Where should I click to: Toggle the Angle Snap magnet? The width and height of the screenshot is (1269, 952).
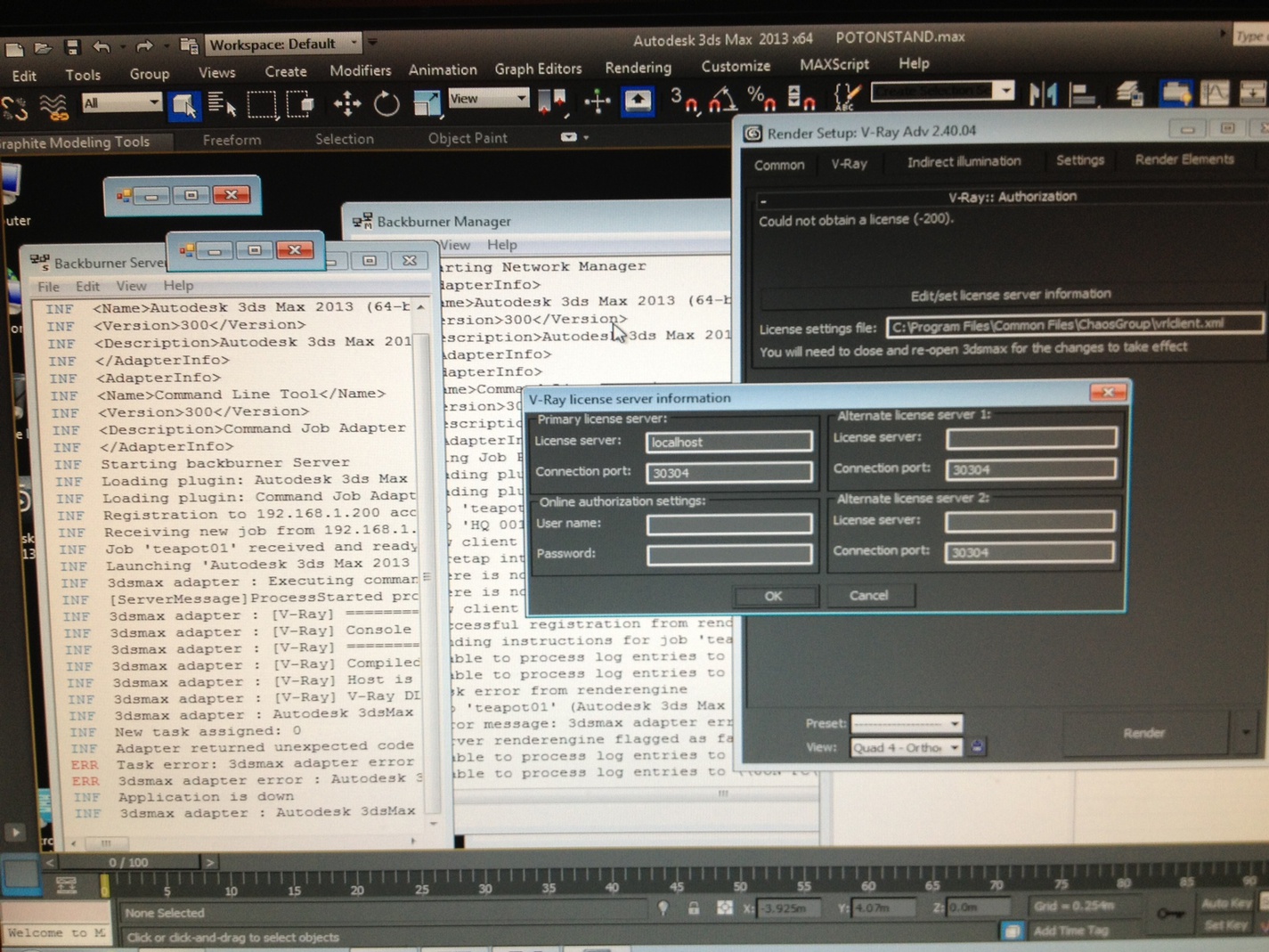(722, 99)
